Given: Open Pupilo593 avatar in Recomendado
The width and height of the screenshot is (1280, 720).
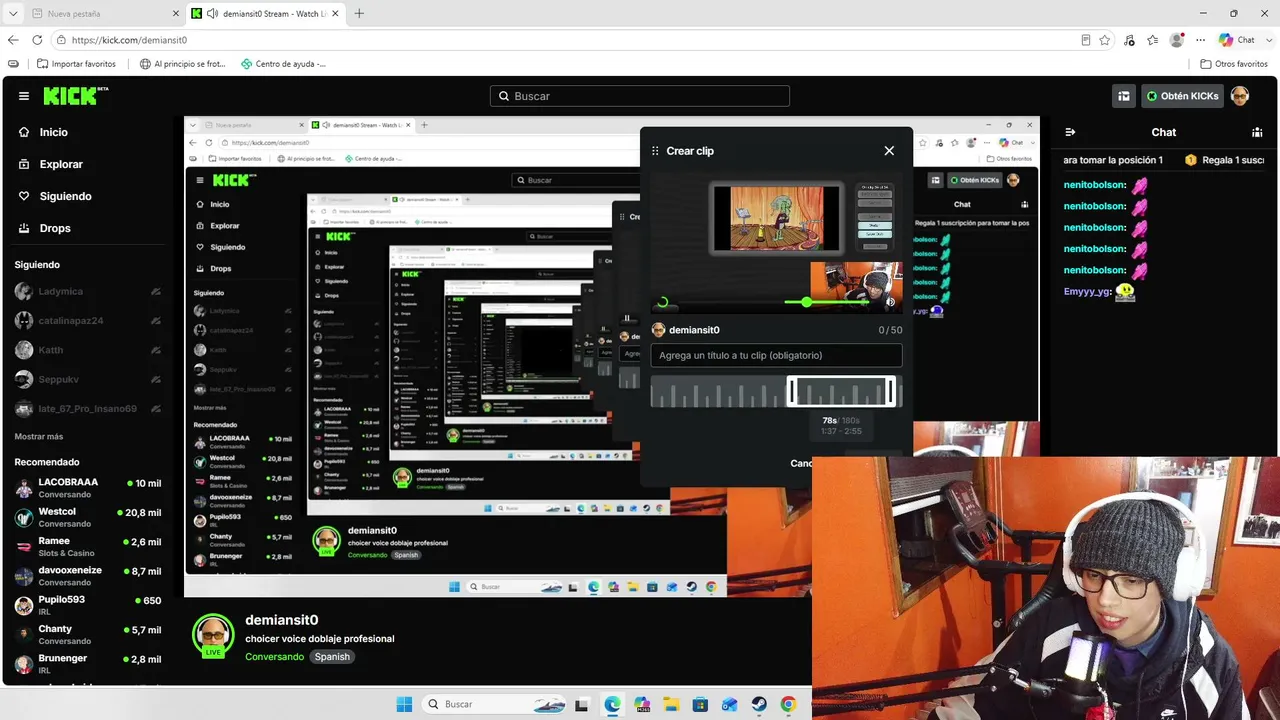Looking at the screenshot, I should pyautogui.click(x=24, y=606).
